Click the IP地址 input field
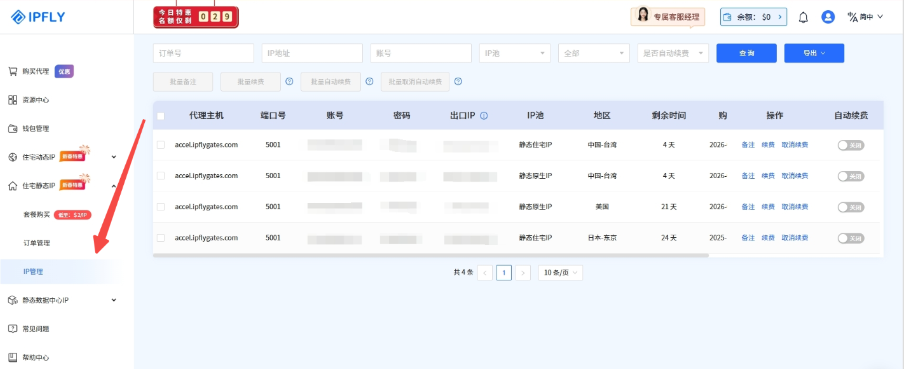This screenshot has height=369, width=904. point(312,53)
